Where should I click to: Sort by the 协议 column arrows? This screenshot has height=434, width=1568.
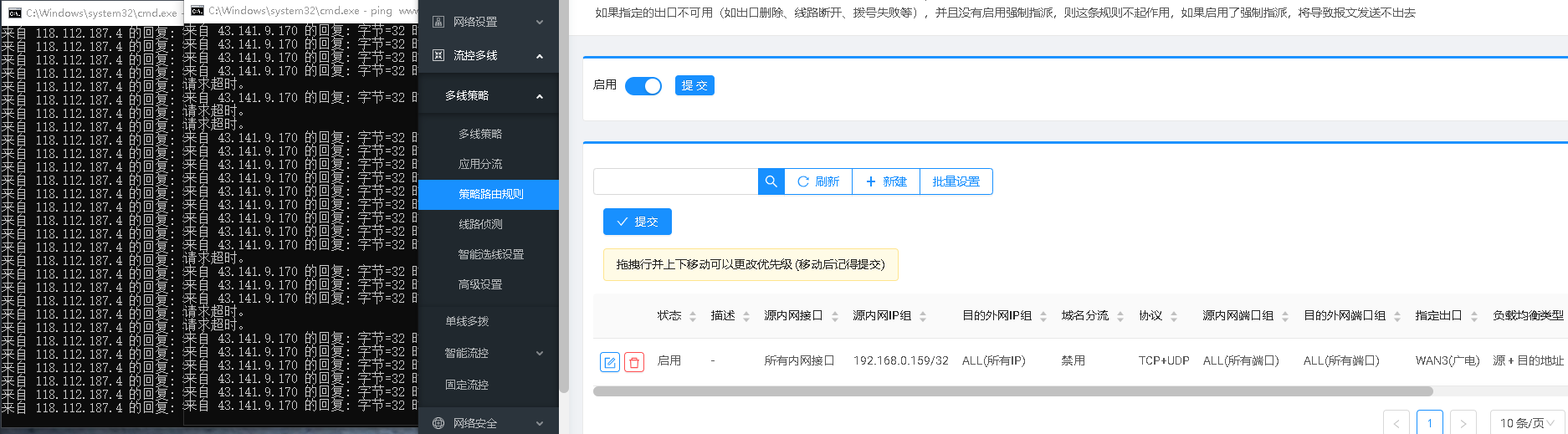(x=1174, y=316)
